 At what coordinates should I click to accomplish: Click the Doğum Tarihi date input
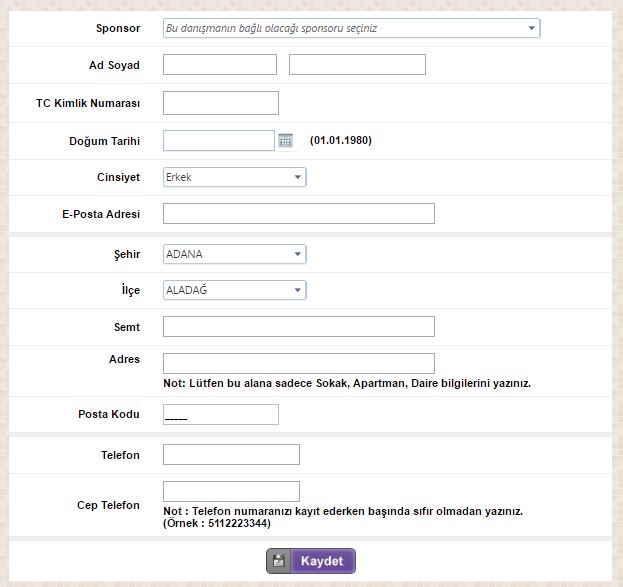[x=218, y=141]
